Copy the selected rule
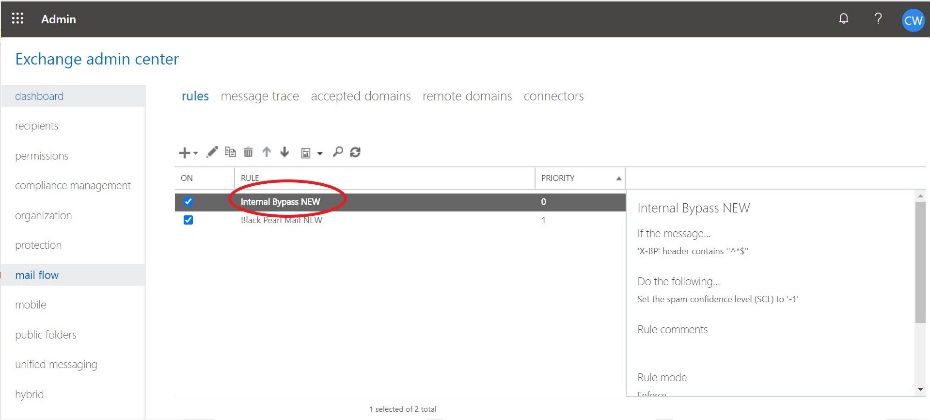The height and width of the screenshot is (420, 930). click(230, 152)
